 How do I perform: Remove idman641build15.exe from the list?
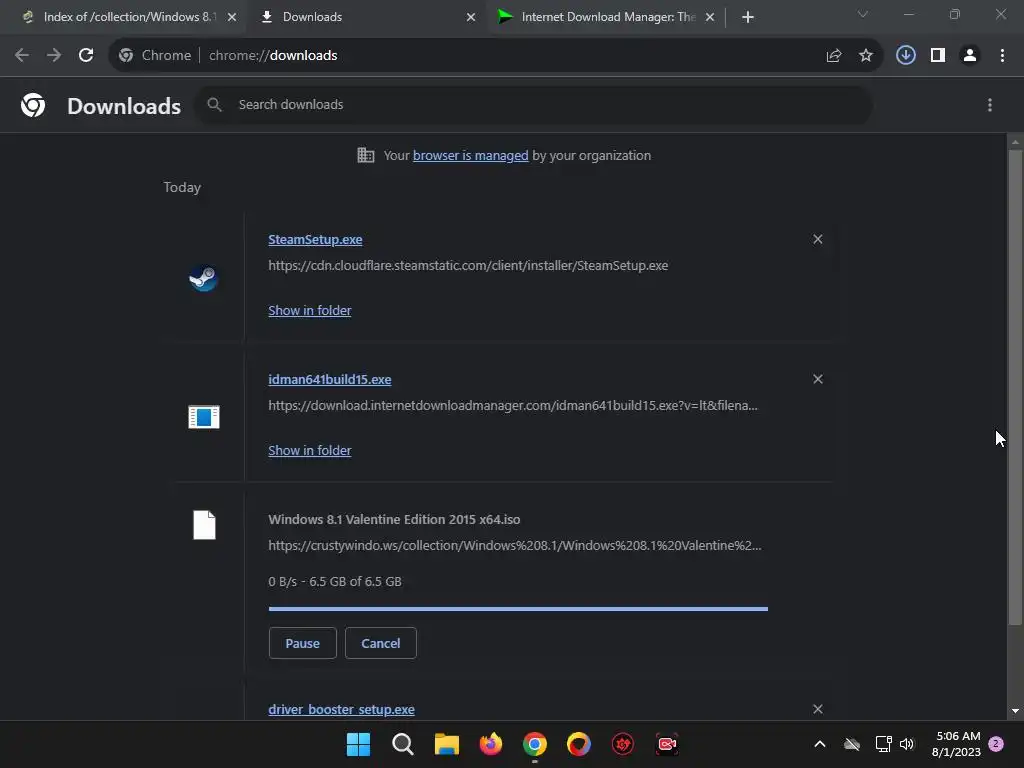pyautogui.click(x=818, y=379)
